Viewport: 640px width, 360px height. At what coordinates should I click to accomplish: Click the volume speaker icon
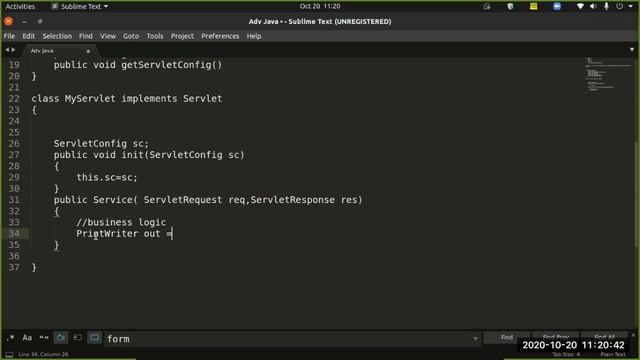pyautogui.click(x=593, y=6)
